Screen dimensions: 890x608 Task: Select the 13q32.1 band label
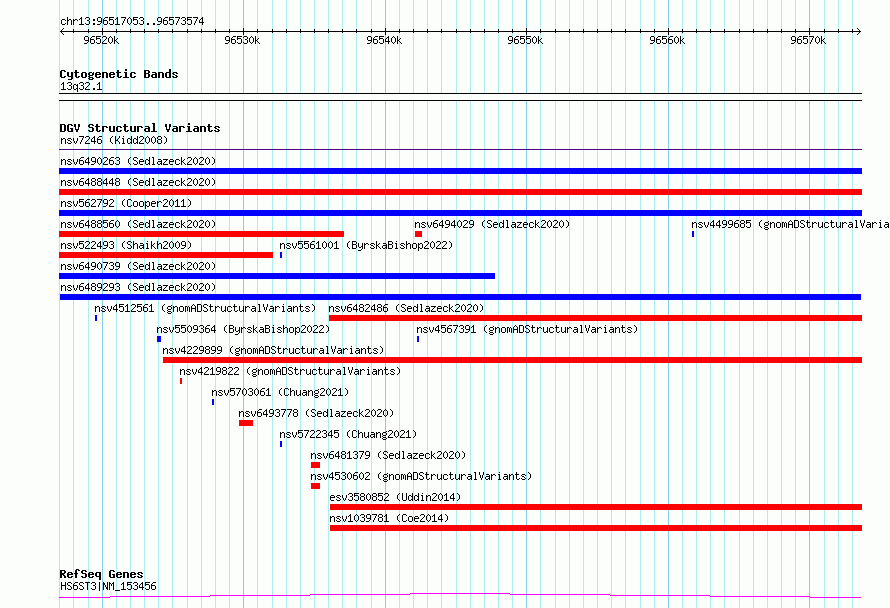click(x=81, y=86)
